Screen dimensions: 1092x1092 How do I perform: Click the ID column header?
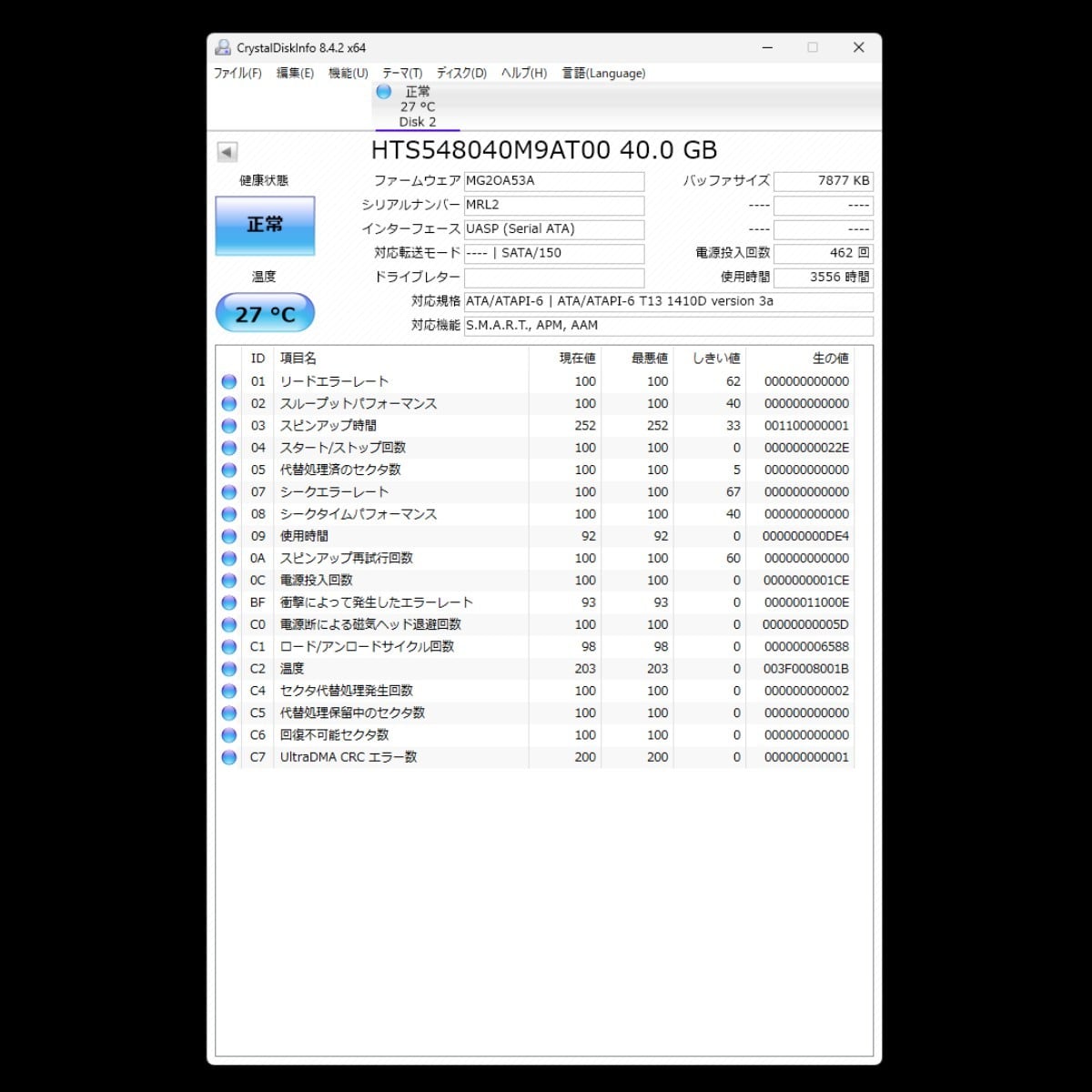pos(258,359)
